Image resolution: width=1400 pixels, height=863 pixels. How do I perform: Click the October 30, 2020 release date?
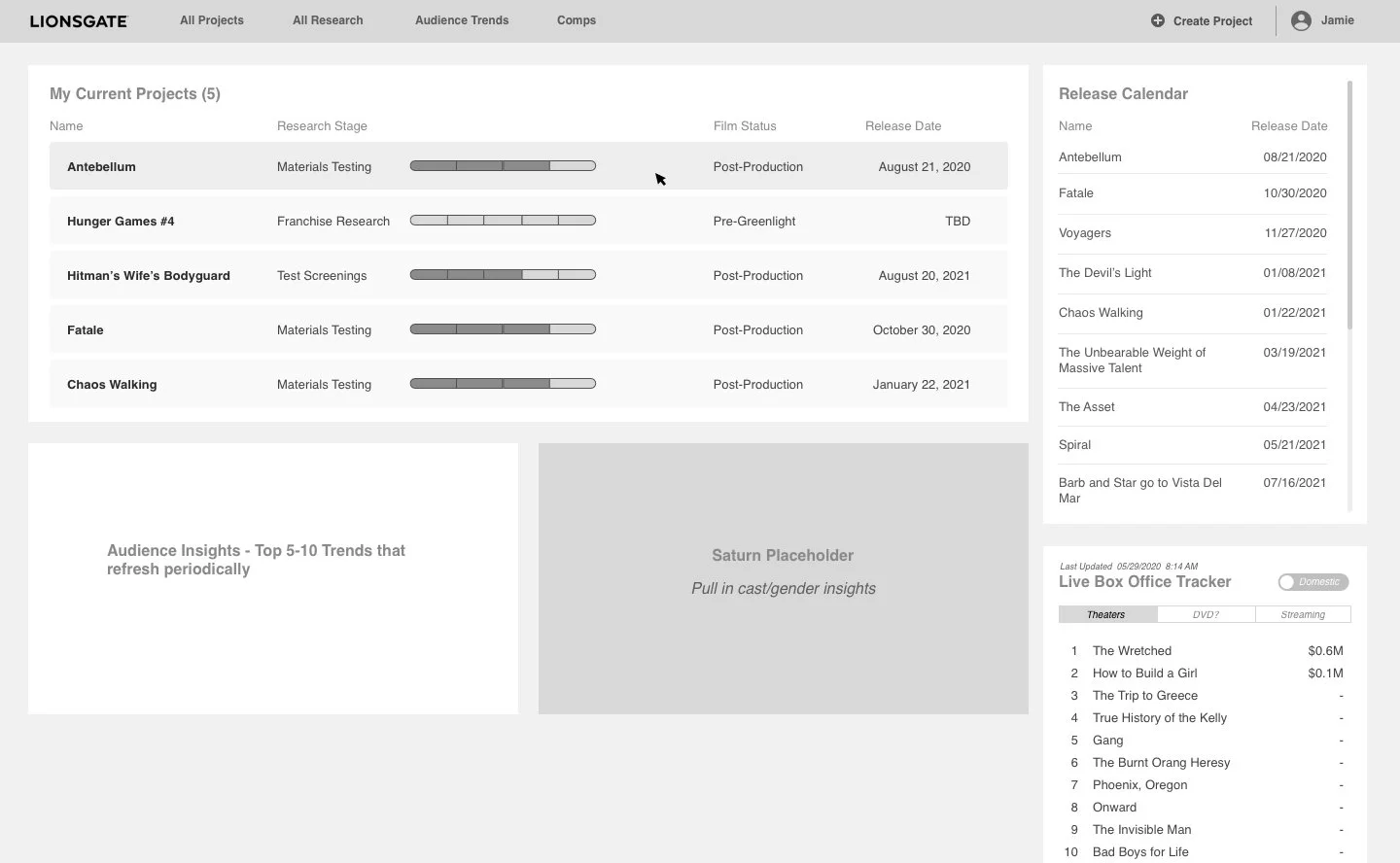[922, 330]
